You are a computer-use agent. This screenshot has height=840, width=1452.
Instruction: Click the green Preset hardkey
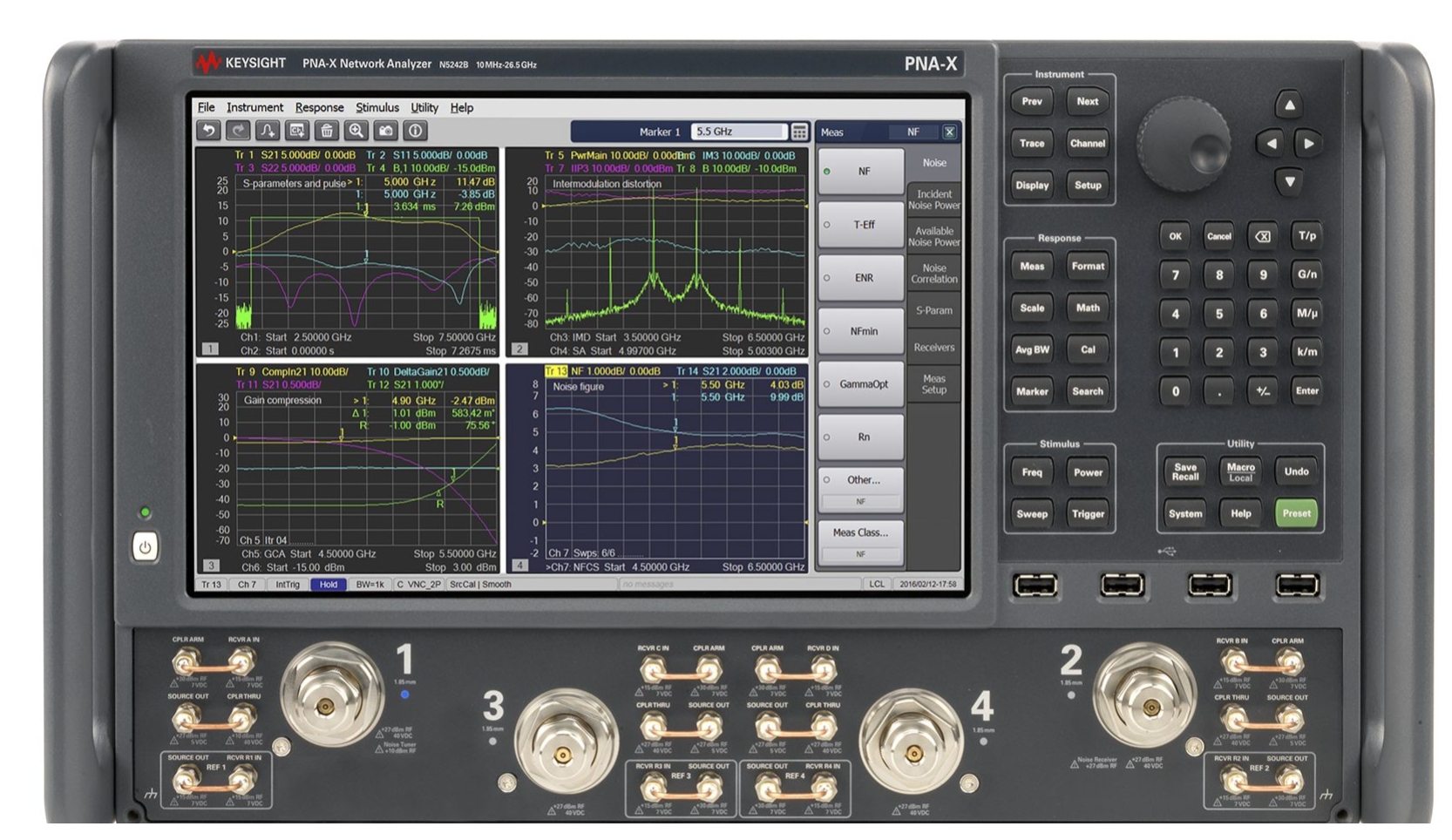pos(1296,513)
